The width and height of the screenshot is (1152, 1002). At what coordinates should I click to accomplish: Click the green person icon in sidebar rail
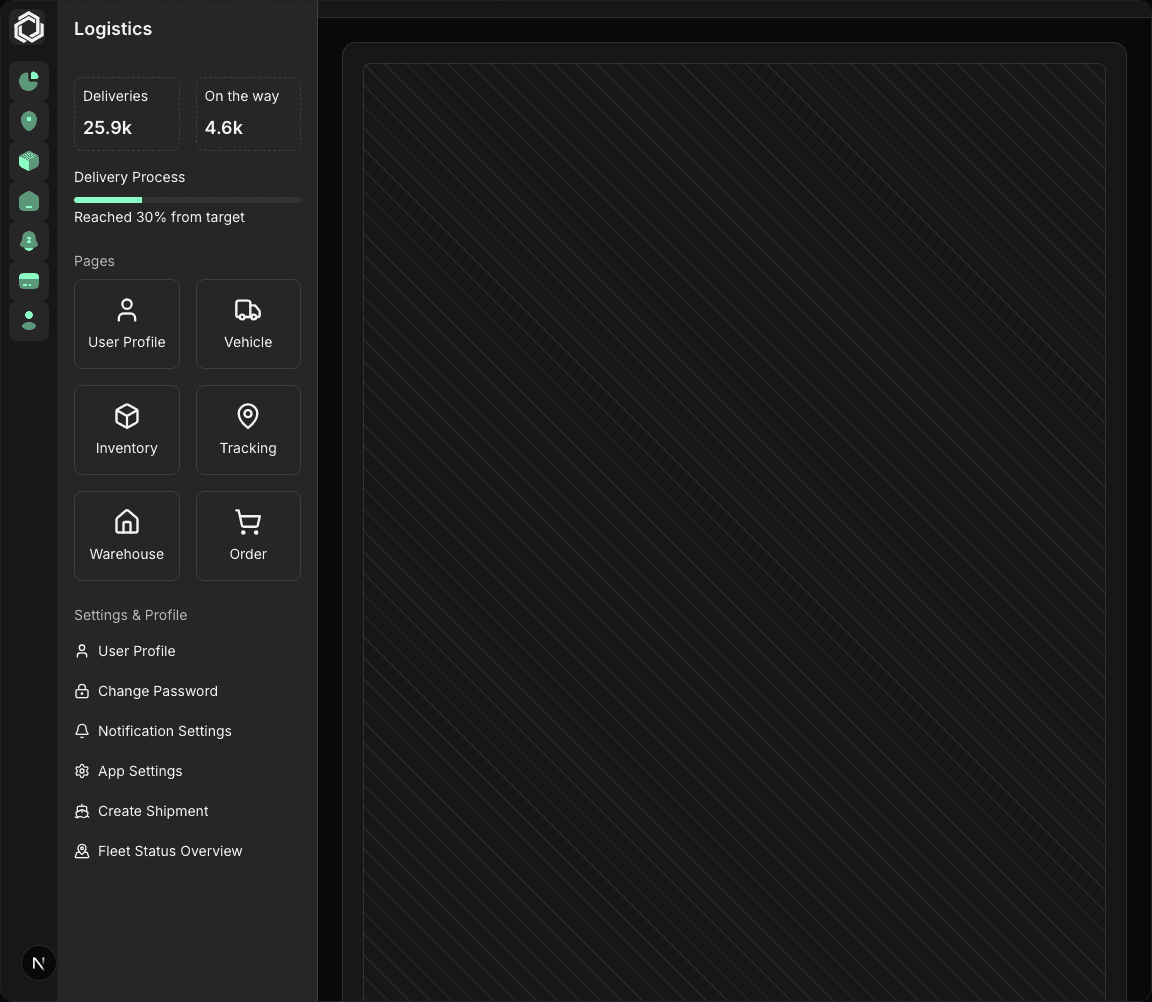click(29, 321)
